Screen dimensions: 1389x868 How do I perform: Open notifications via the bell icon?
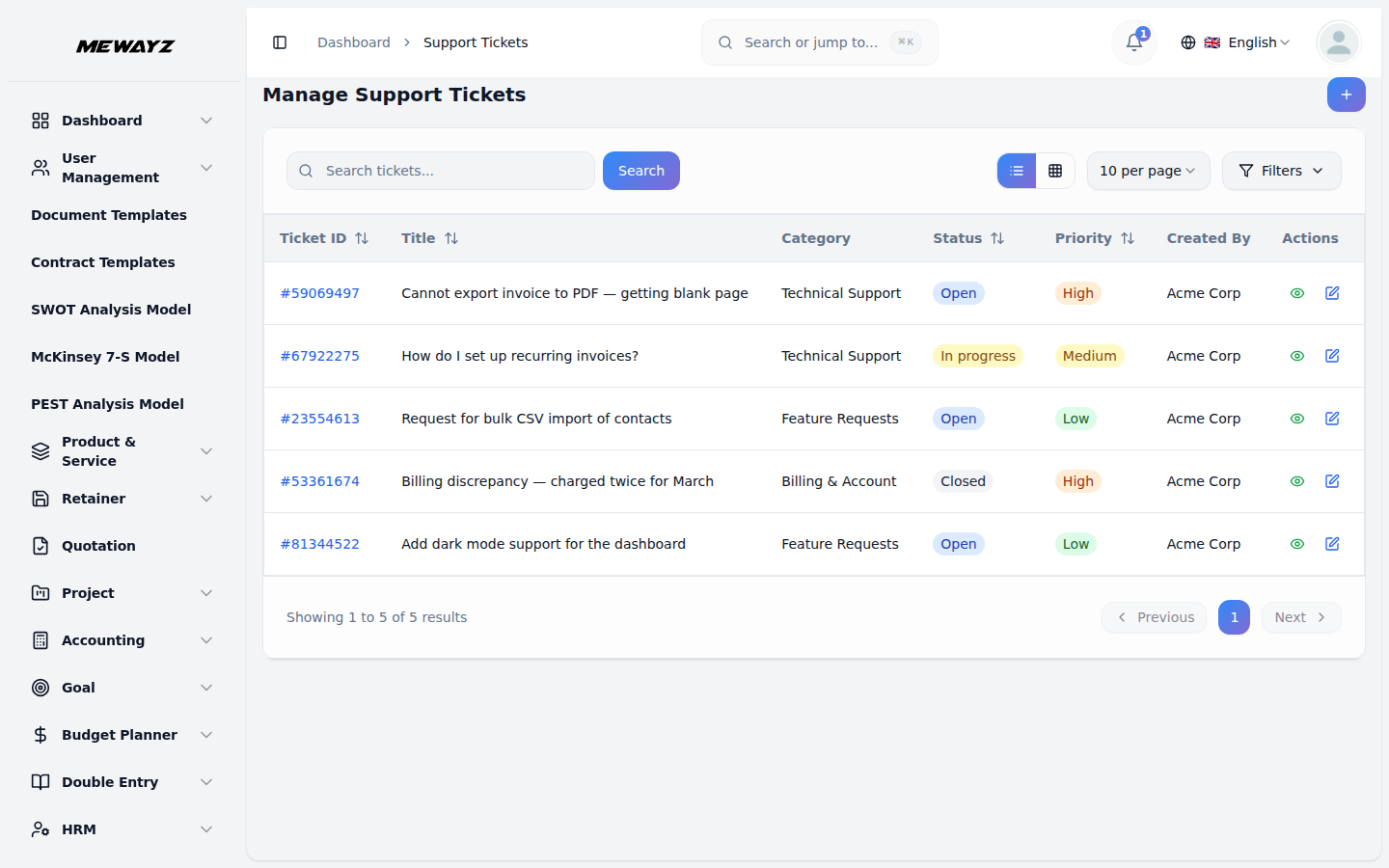(1132, 42)
